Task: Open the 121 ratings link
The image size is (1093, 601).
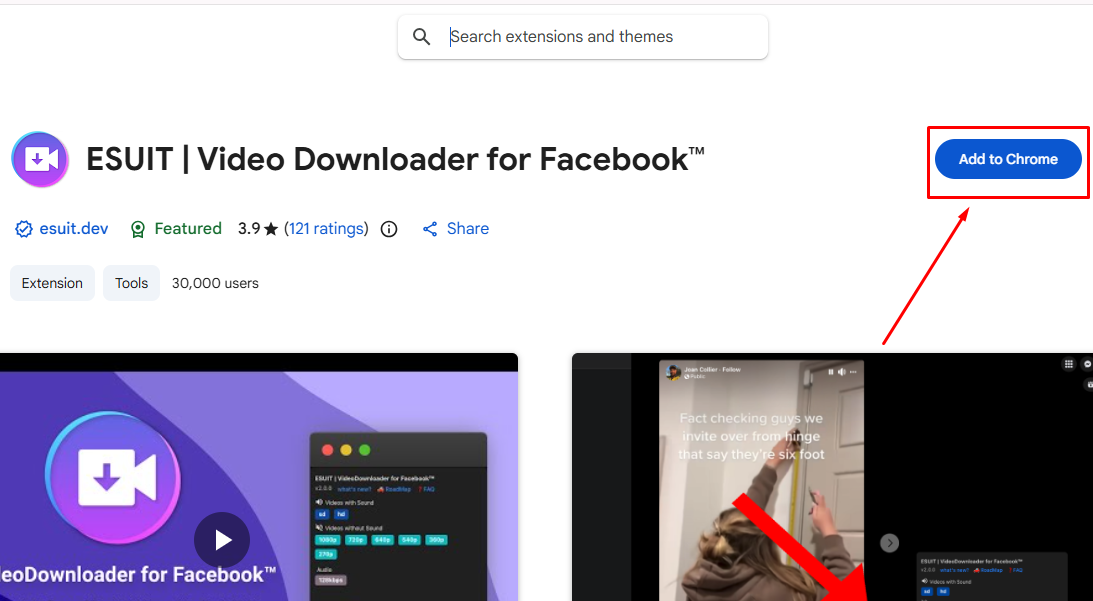Action: 326,228
